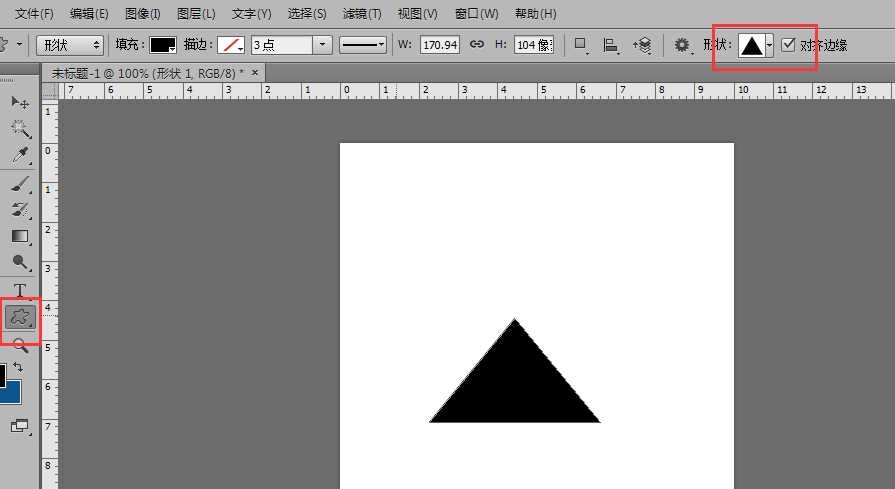Viewport: 895px width, 489px height.
Task: Click the black fill color swatch
Action: pyautogui.click(x=163, y=45)
